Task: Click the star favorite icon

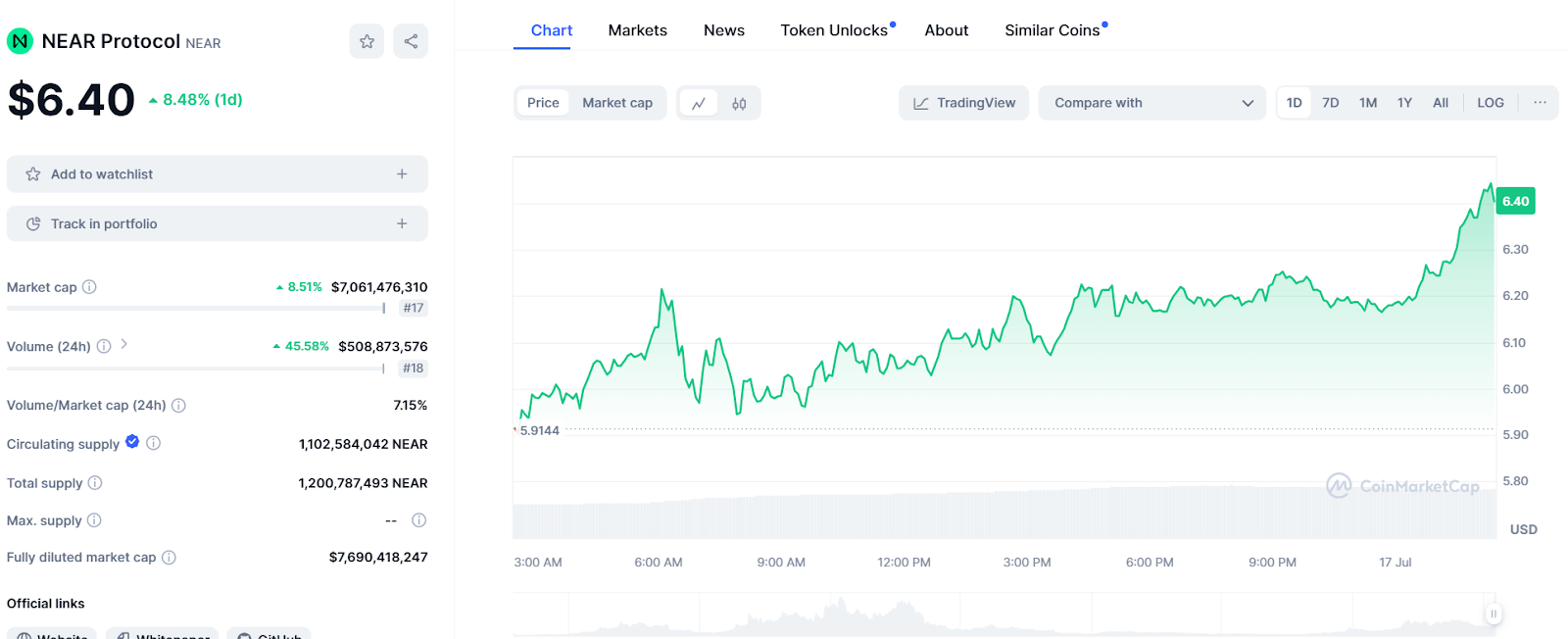Action: (367, 41)
